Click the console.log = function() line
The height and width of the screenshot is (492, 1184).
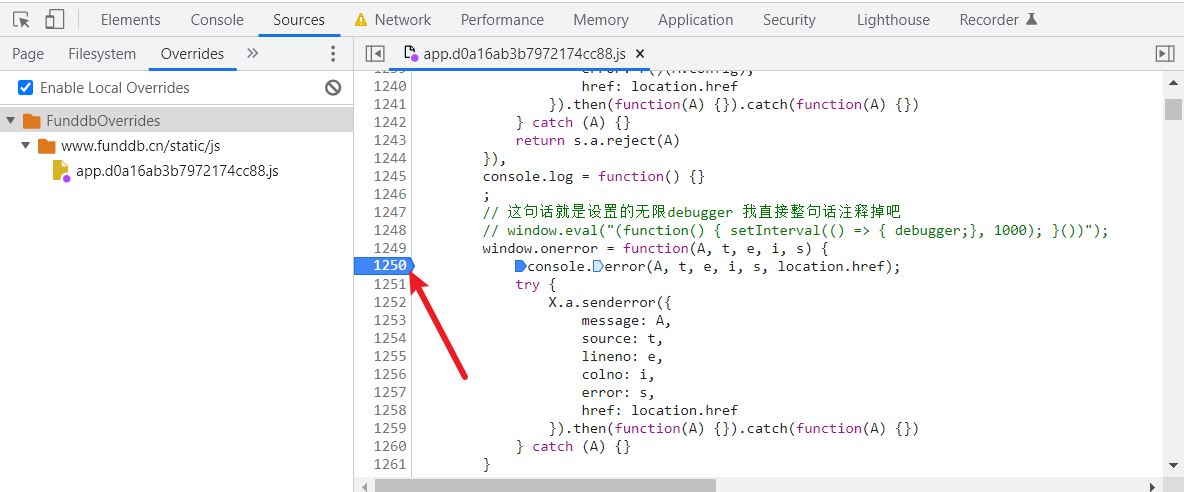click(x=594, y=177)
